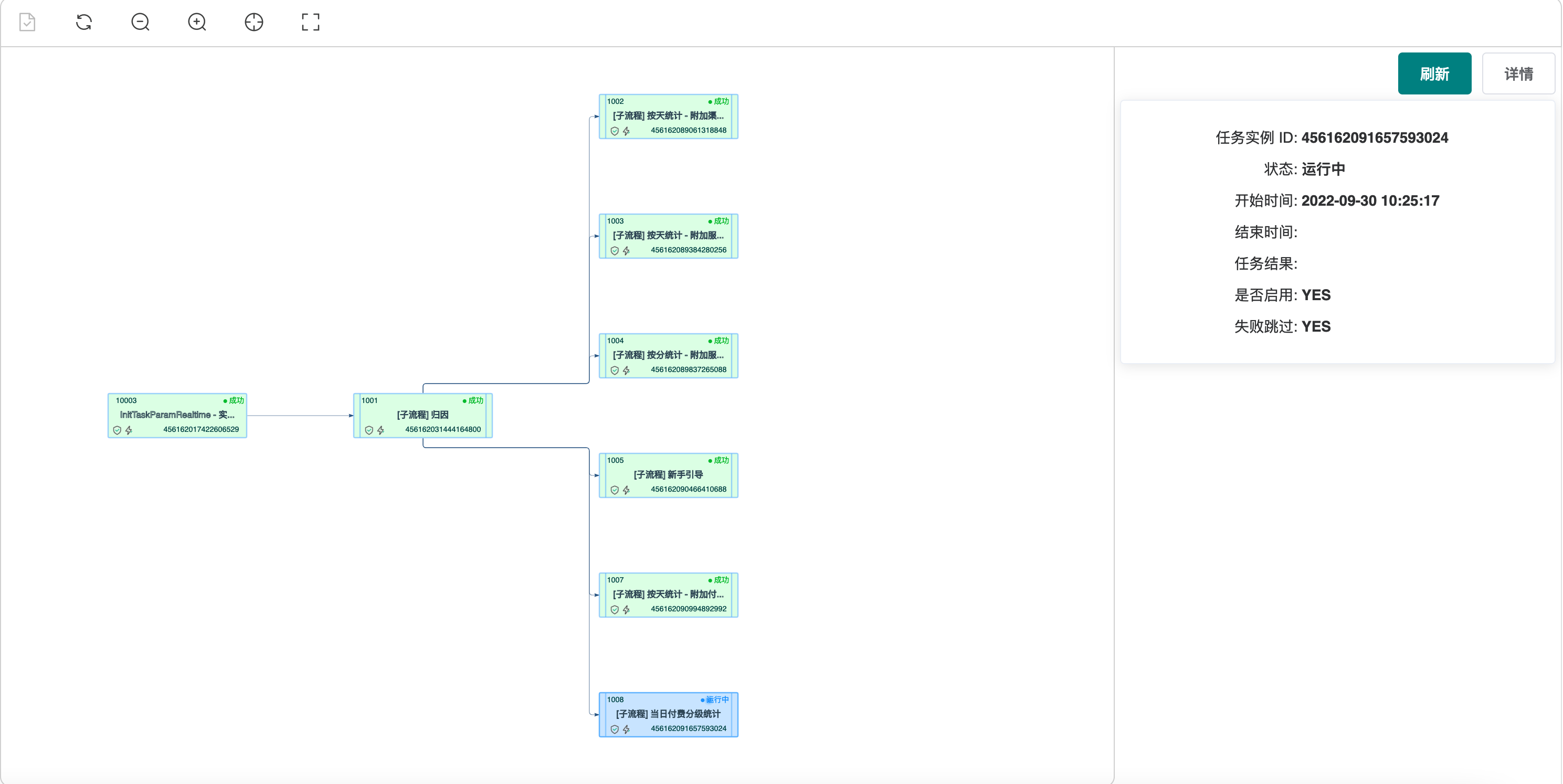Click shield icon on node 10003
The image size is (1563, 784).
[117, 430]
